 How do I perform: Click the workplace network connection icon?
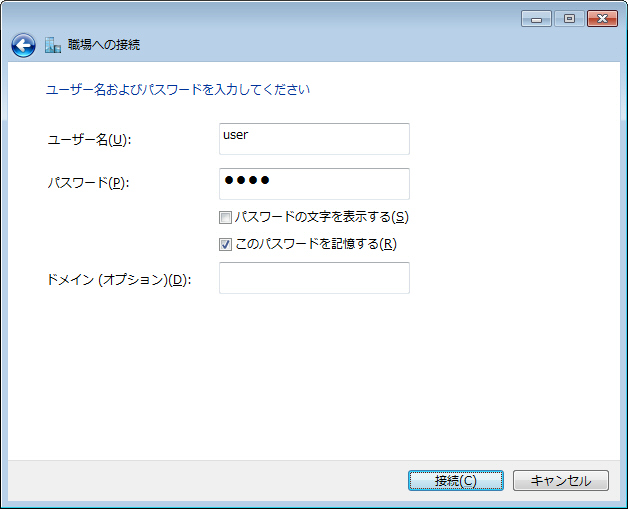(x=53, y=45)
